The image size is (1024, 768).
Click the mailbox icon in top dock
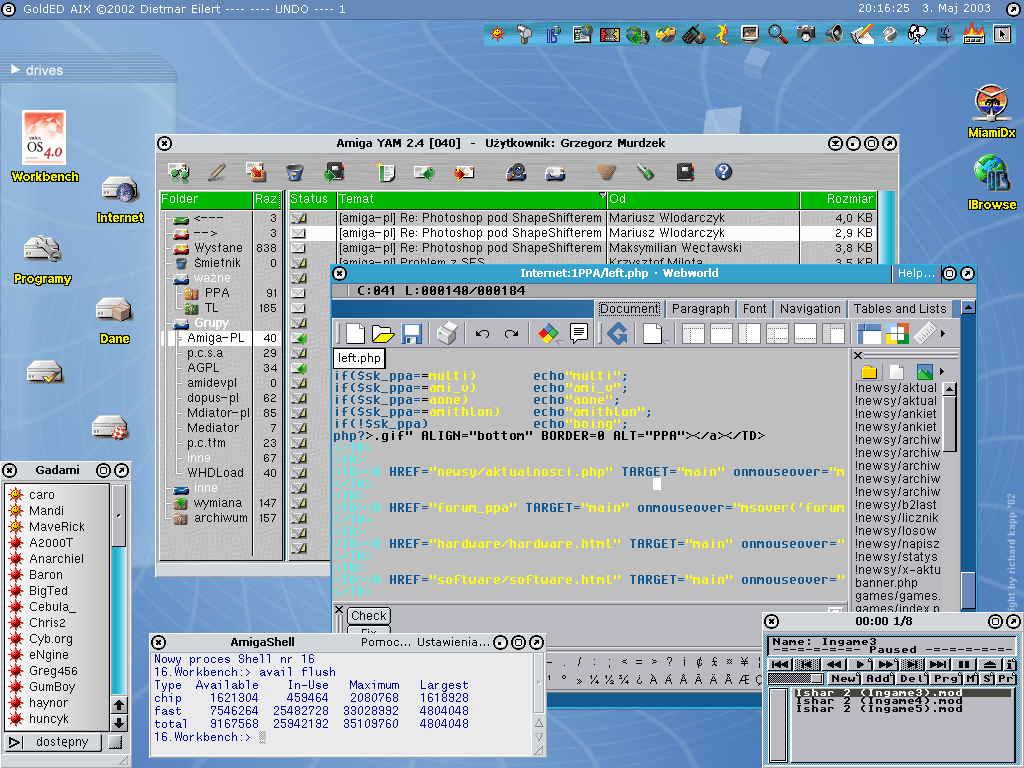pyautogui.click(x=524, y=34)
